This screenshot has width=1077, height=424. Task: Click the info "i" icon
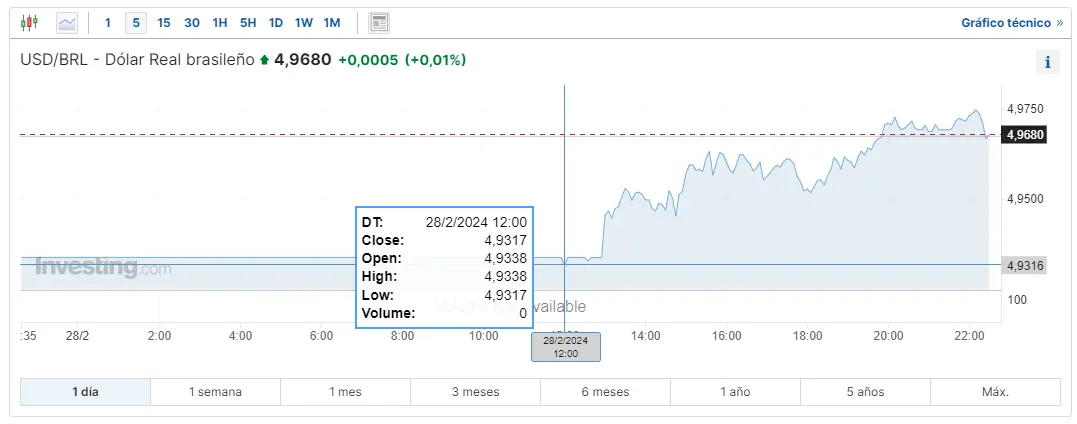pos(1047,62)
